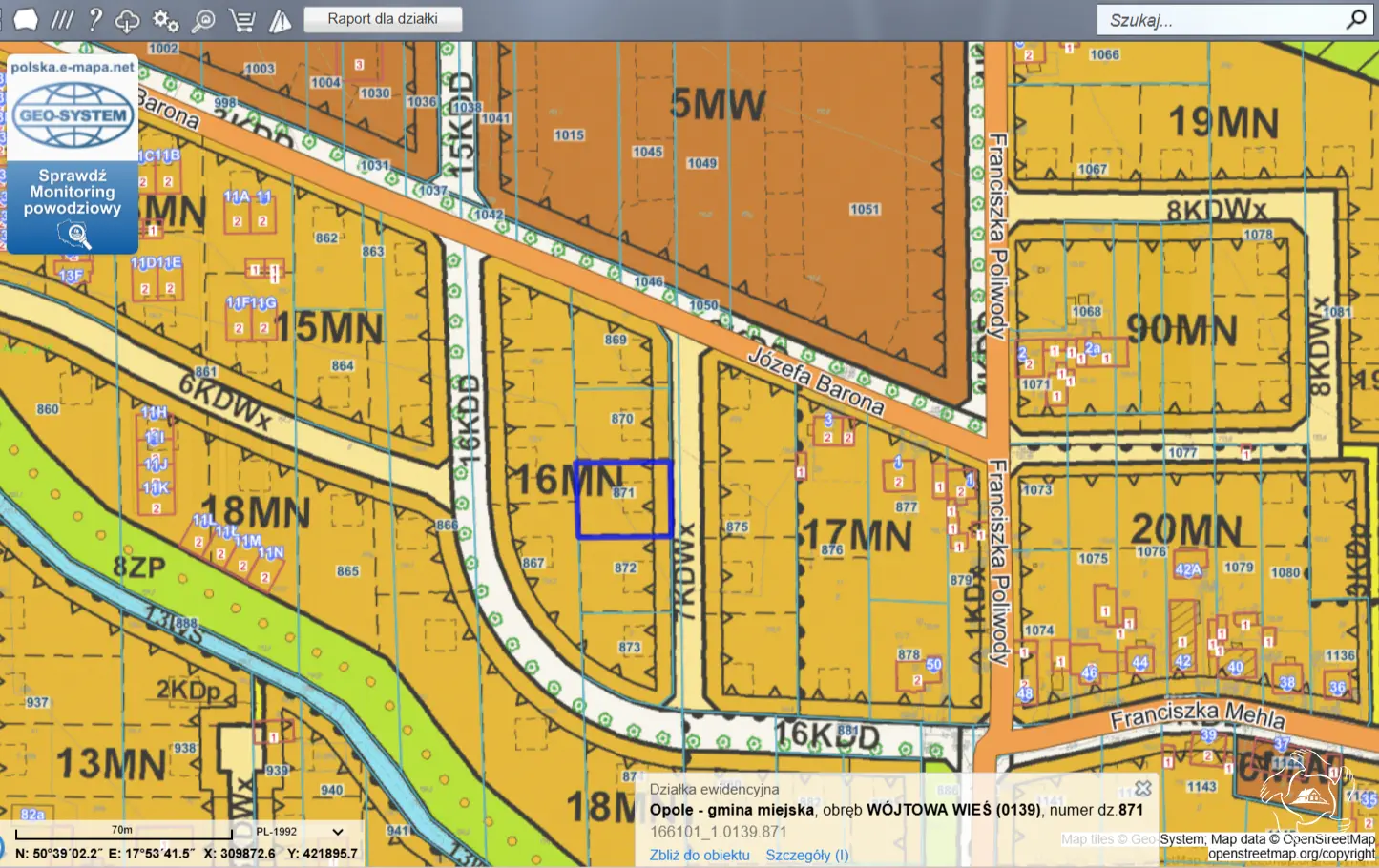Click the cloud download icon
The width and height of the screenshot is (1379, 868).
[x=127, y=20]
